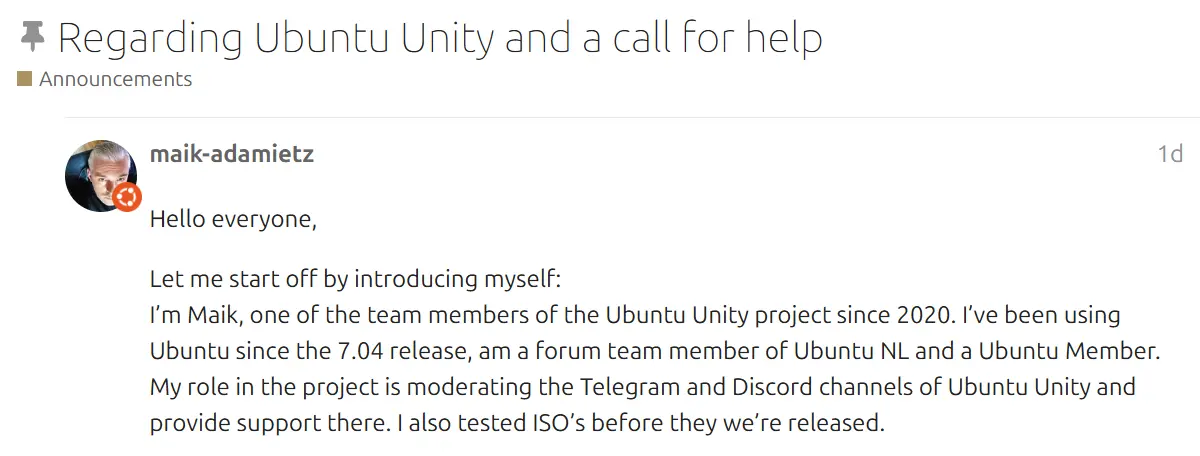Screen dimensions: 1200x456
Task: Click the Announcements category color square
Action: coord(25,79)
